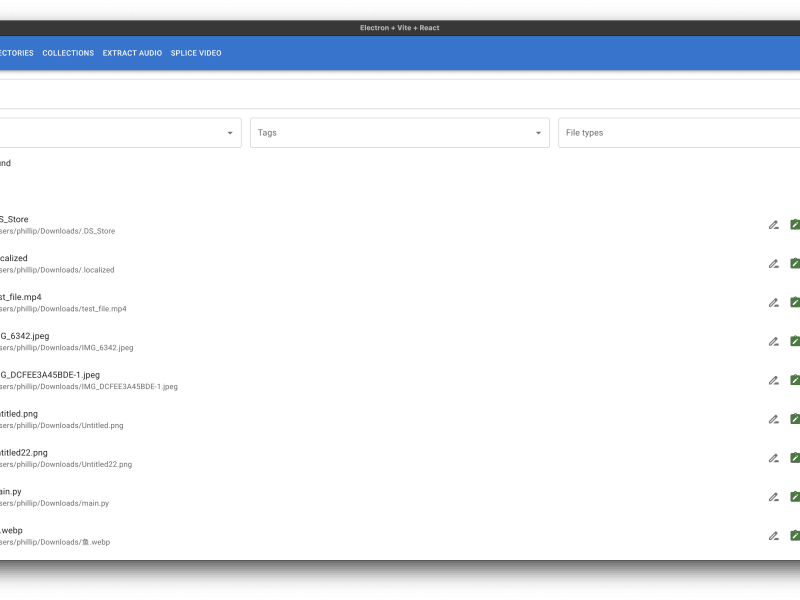Click the green clipboard icon for .DS_Store
The width and height of the screenshot is (800, 600).
(795, 224)
